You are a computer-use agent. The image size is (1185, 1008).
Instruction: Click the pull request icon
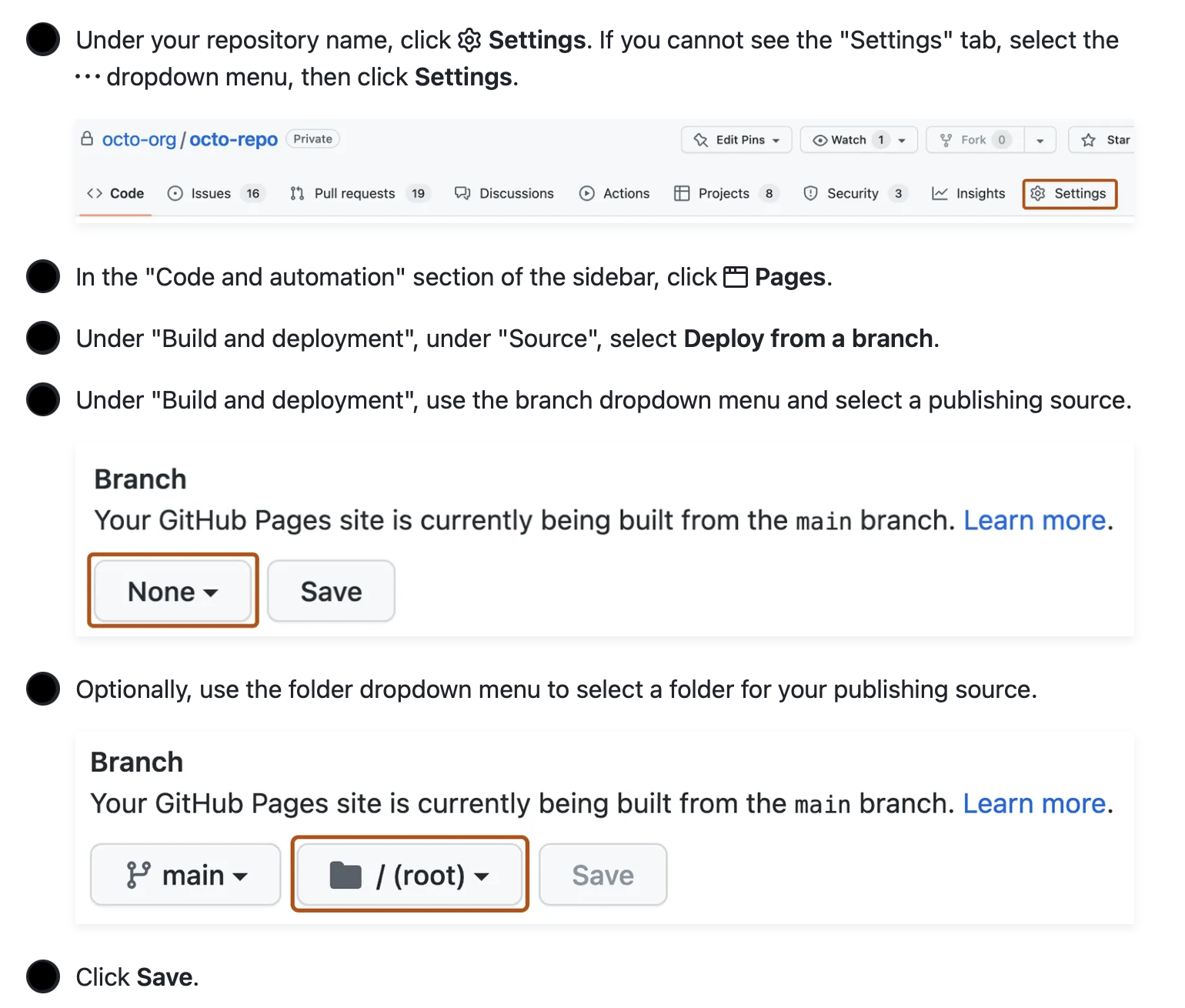coord(297,193)
